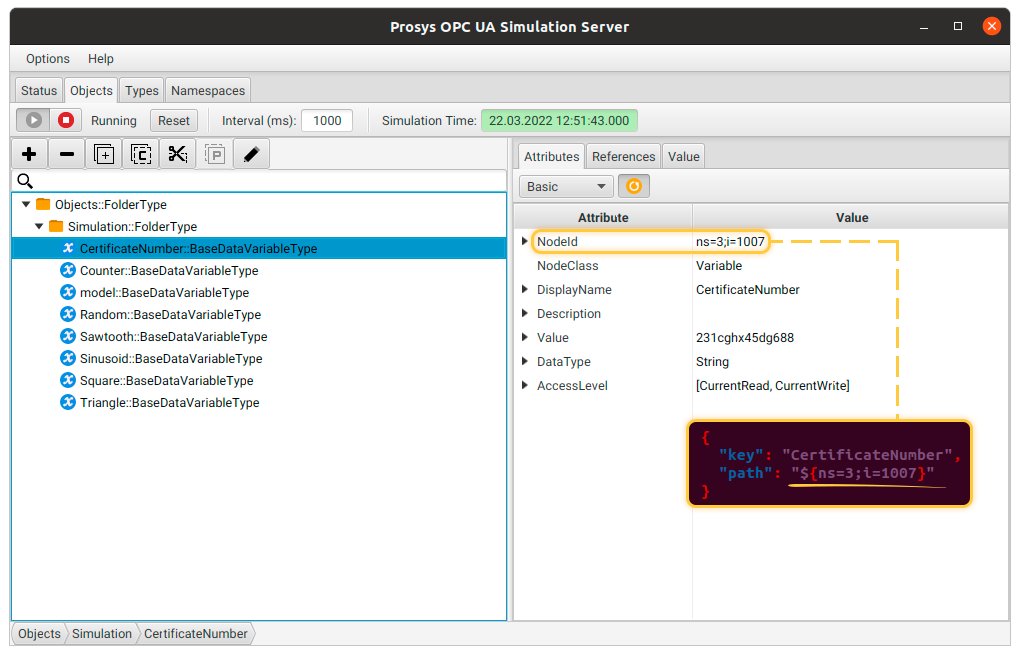Maximize the Simulation Server window
This screenshot has height=655, width=1020.
click(x=958, y=26)
